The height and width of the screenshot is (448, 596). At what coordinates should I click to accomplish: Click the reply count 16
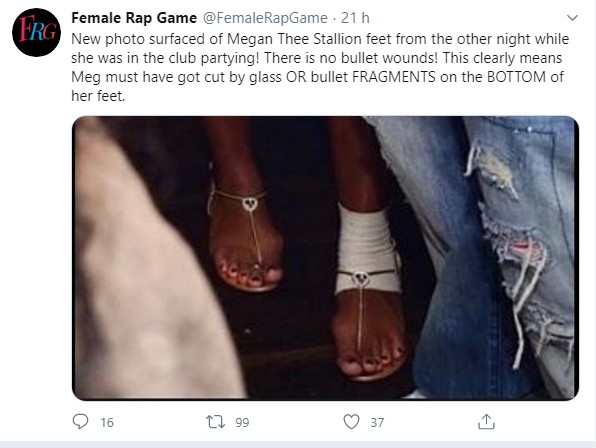[x=107, y=423]
